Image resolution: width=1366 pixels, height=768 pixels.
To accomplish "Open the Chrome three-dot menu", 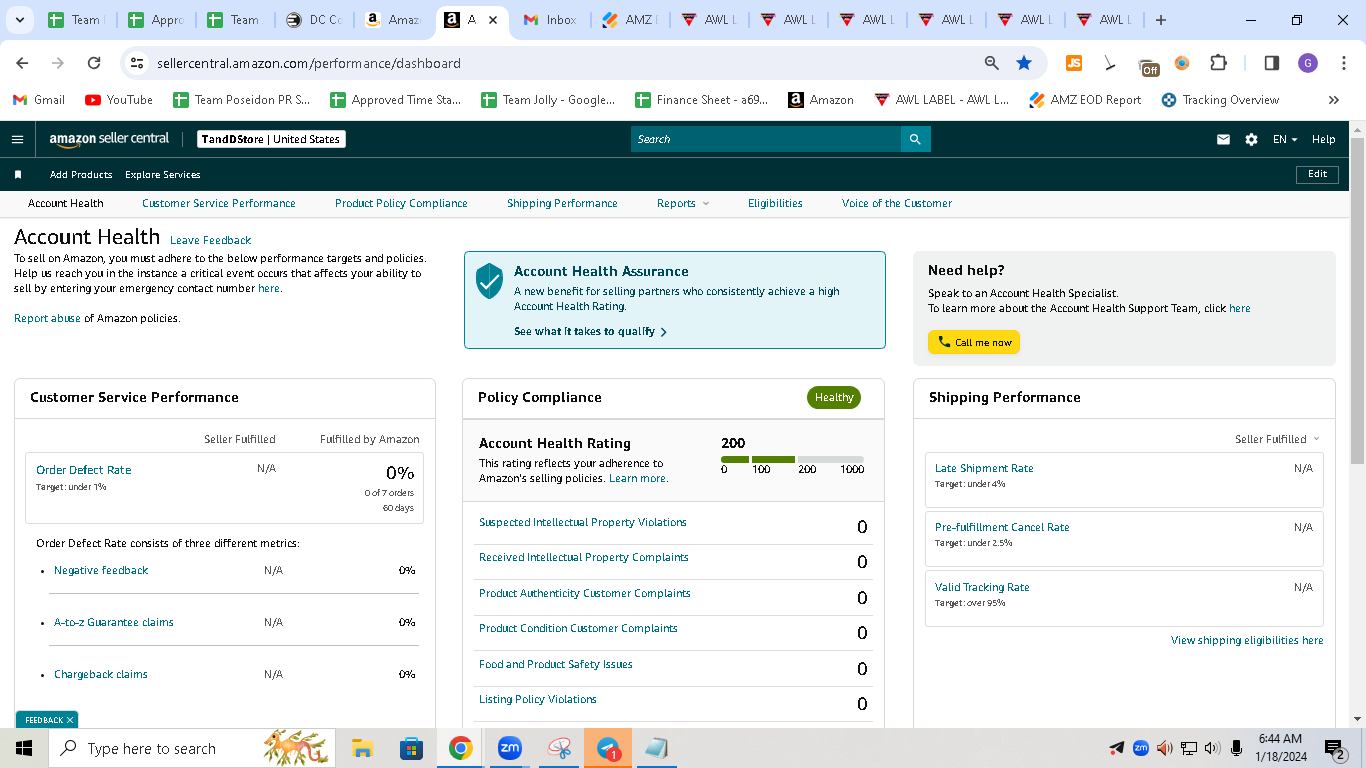I will pos(1342,63).
